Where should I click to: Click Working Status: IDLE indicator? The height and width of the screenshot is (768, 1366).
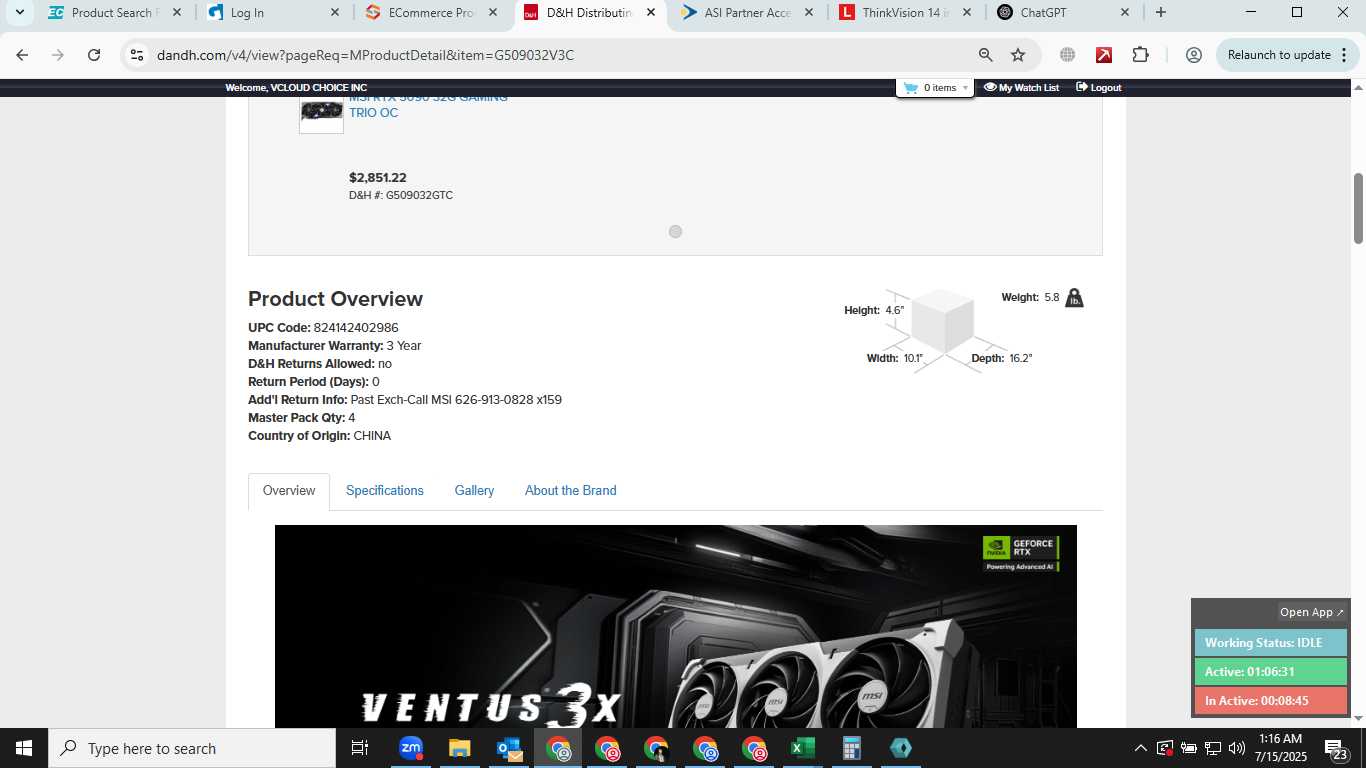1271,643
